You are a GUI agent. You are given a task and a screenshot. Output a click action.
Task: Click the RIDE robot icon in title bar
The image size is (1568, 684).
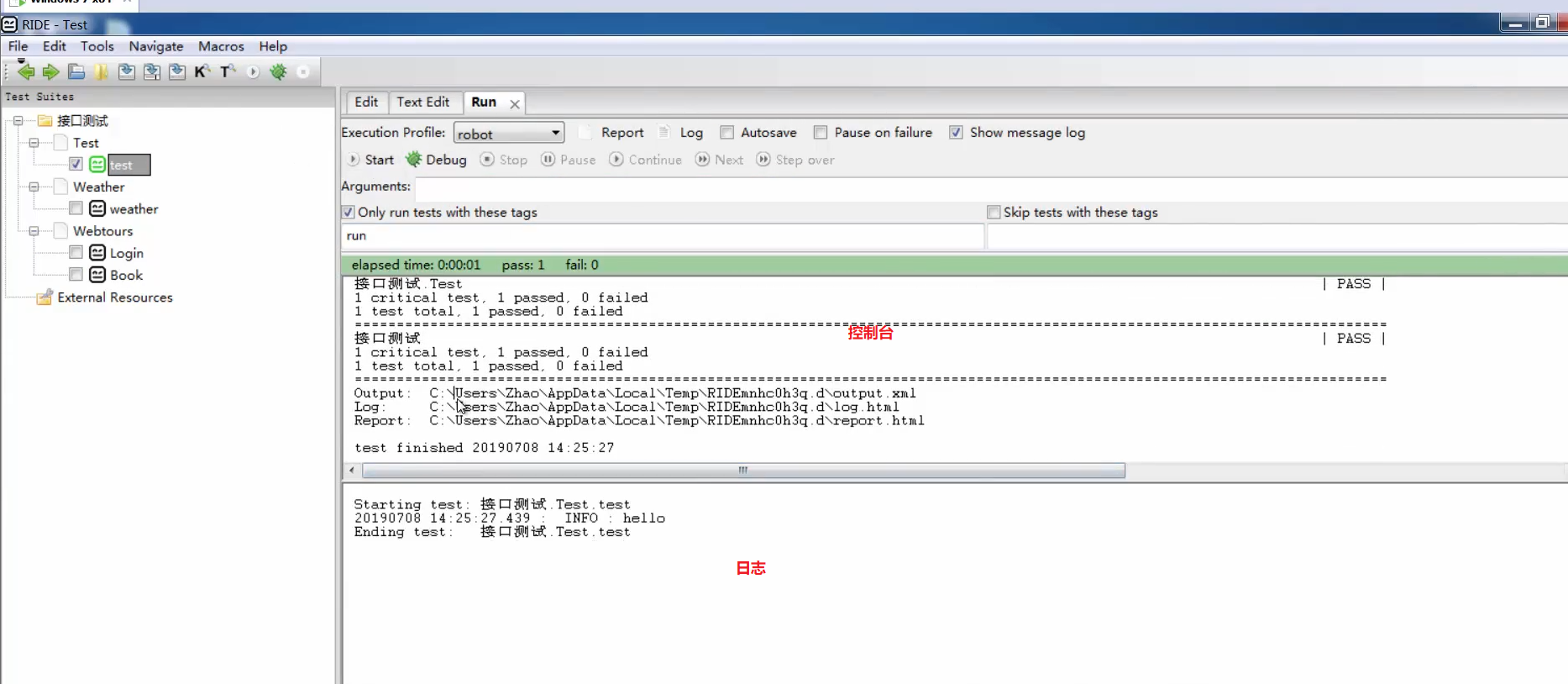pos(10,24)
